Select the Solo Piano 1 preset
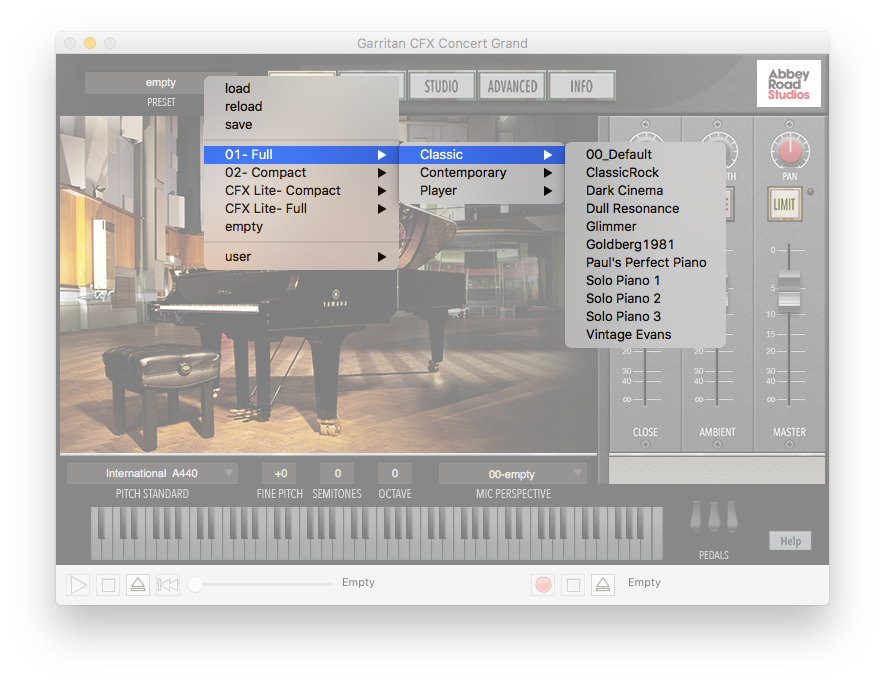Screen dimensions: 885x685 coord(645,281)
